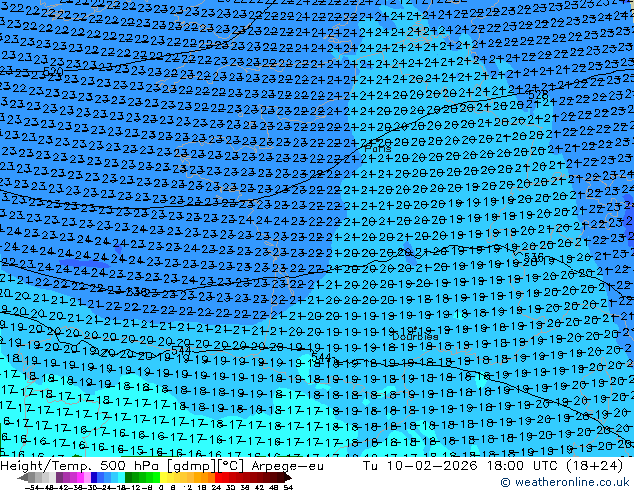The height and width of the screenshot is (490, 634).
Task: Click the '(18+24)' forecast offset
Action: tap(594, 466)
